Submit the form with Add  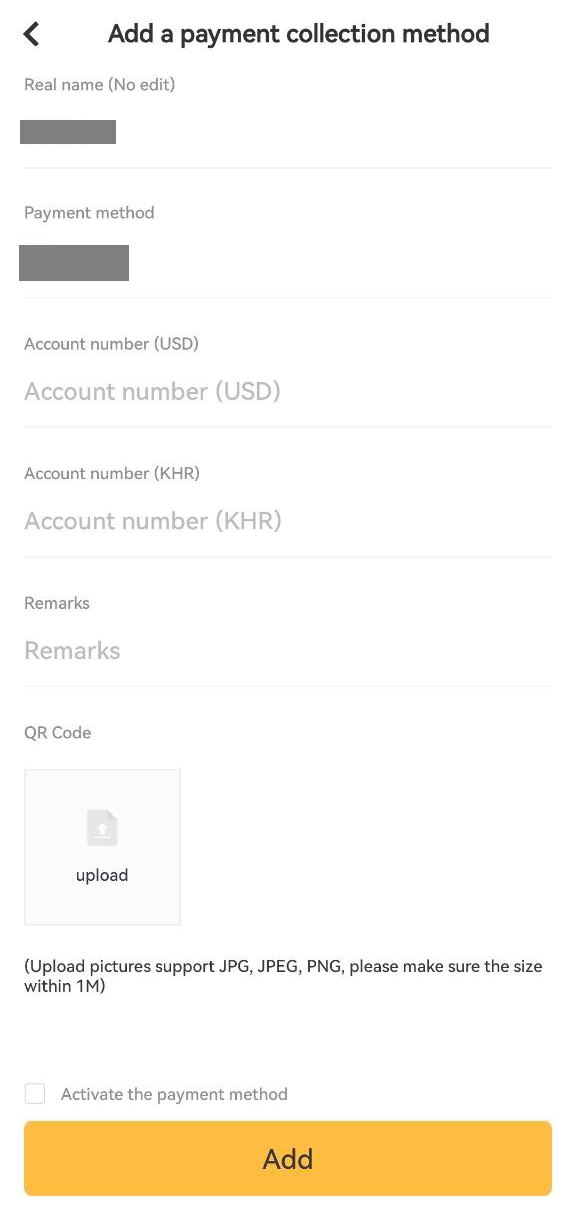[288, 1158]
